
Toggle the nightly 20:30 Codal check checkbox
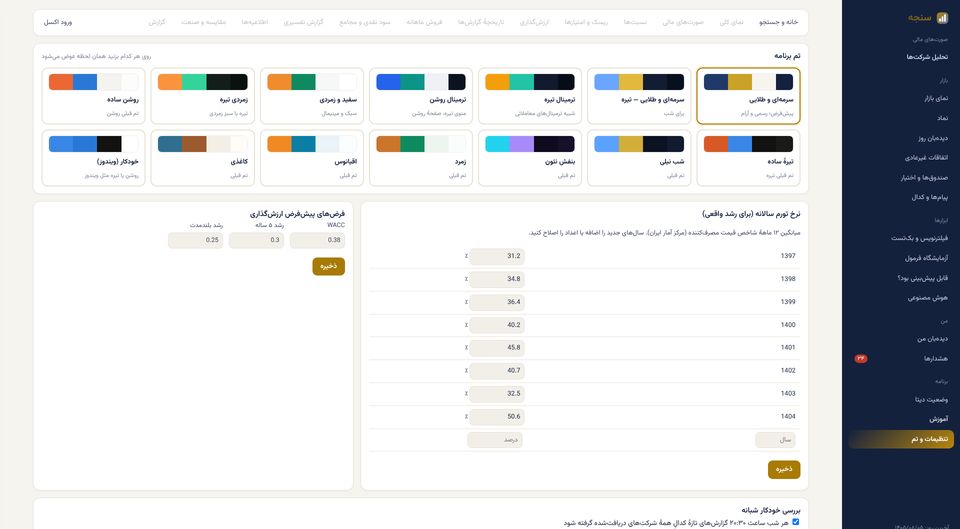pyautogui.click(x=795, y=522)
